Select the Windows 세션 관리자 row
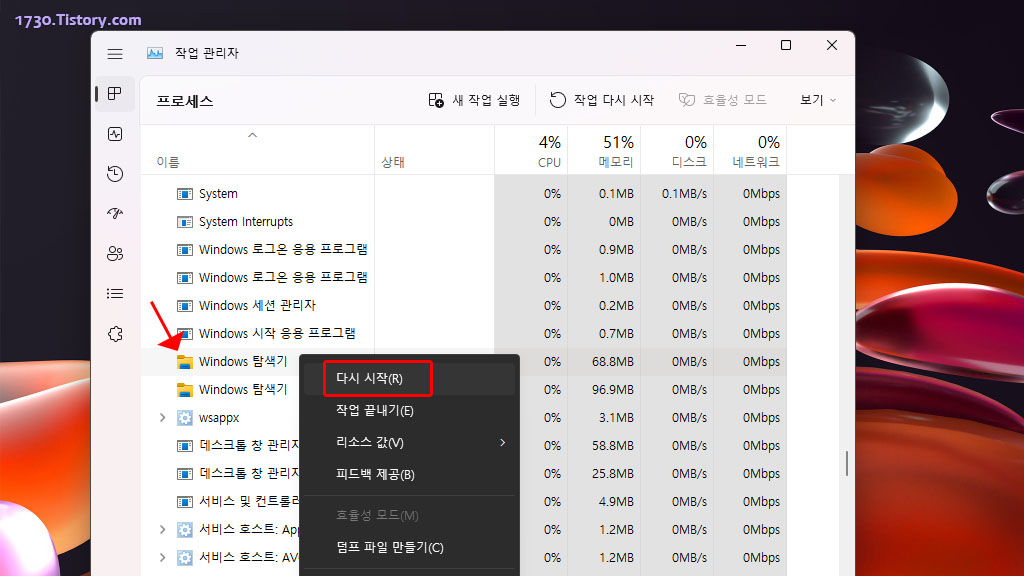 (464, 306)
